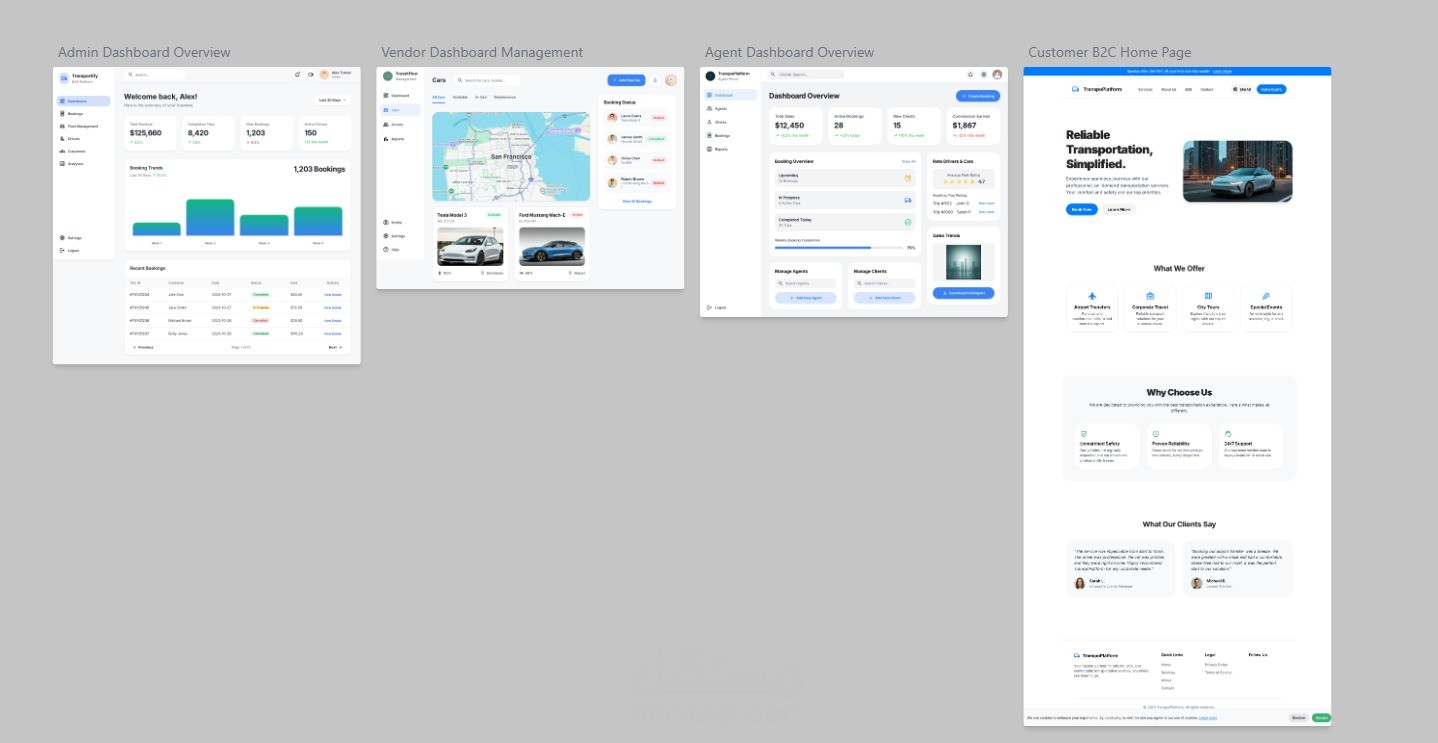1438x743 pixels.
Task: Open About Us link in Customer home navbar
Action: pyautogui.click(x=1168, y=89)
